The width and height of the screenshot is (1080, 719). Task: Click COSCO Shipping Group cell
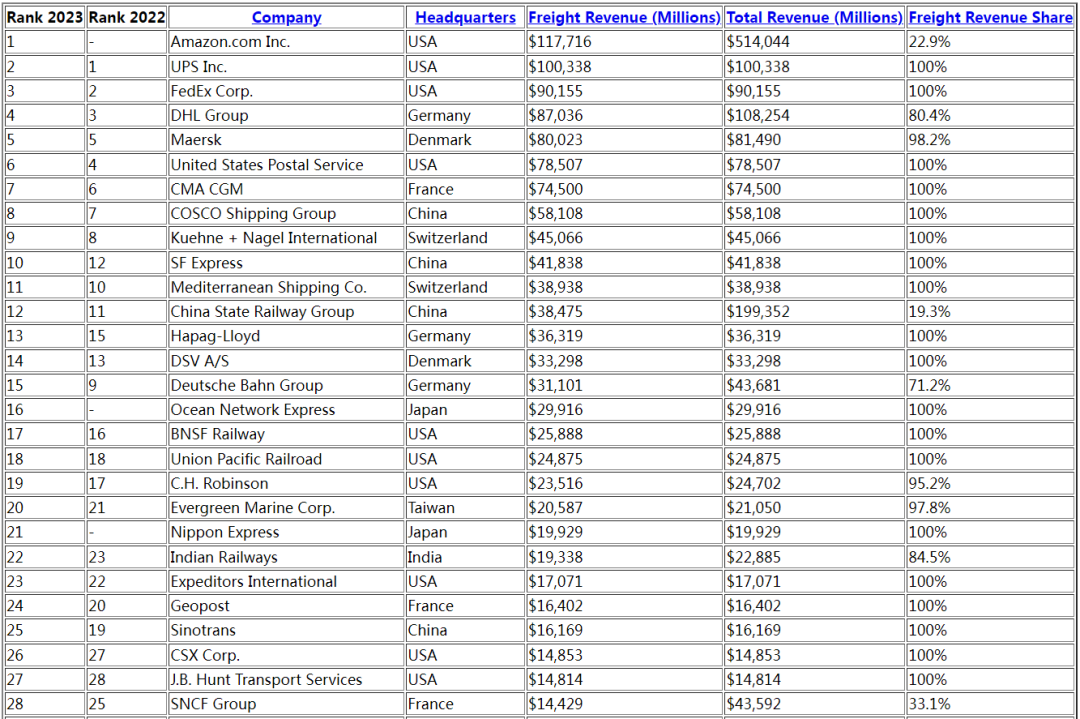[x=287, y=213]
